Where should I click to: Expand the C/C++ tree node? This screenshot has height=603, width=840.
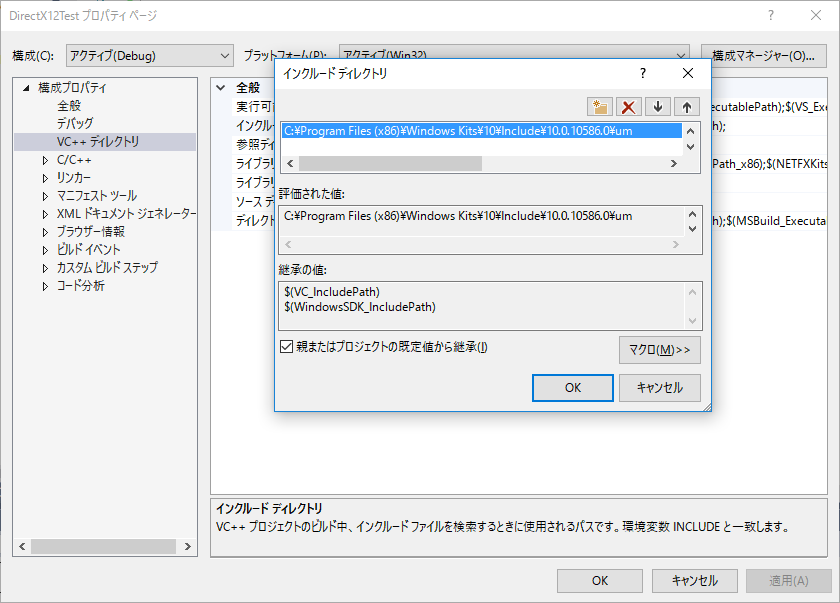pyautogui.click(x=45, y=160)
